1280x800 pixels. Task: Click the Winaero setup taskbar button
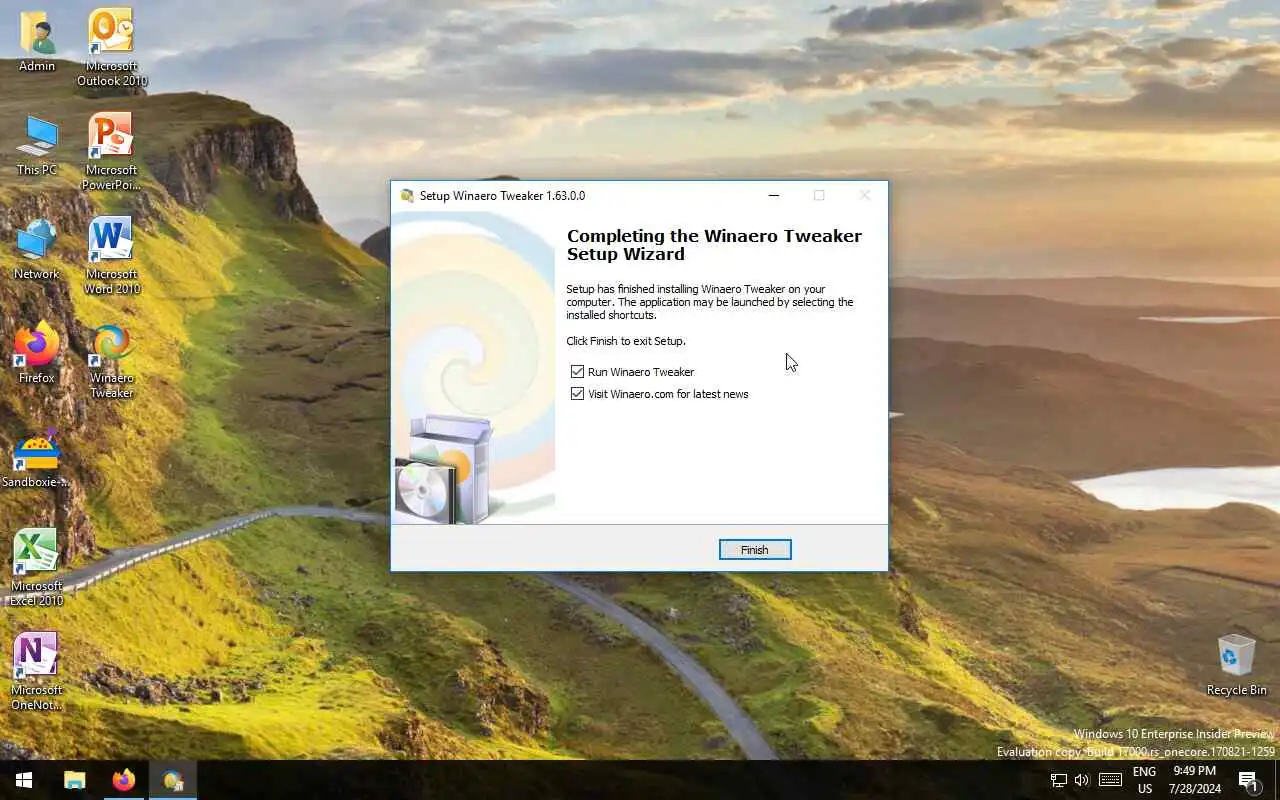pyautogui.click(x=173, y=780)
